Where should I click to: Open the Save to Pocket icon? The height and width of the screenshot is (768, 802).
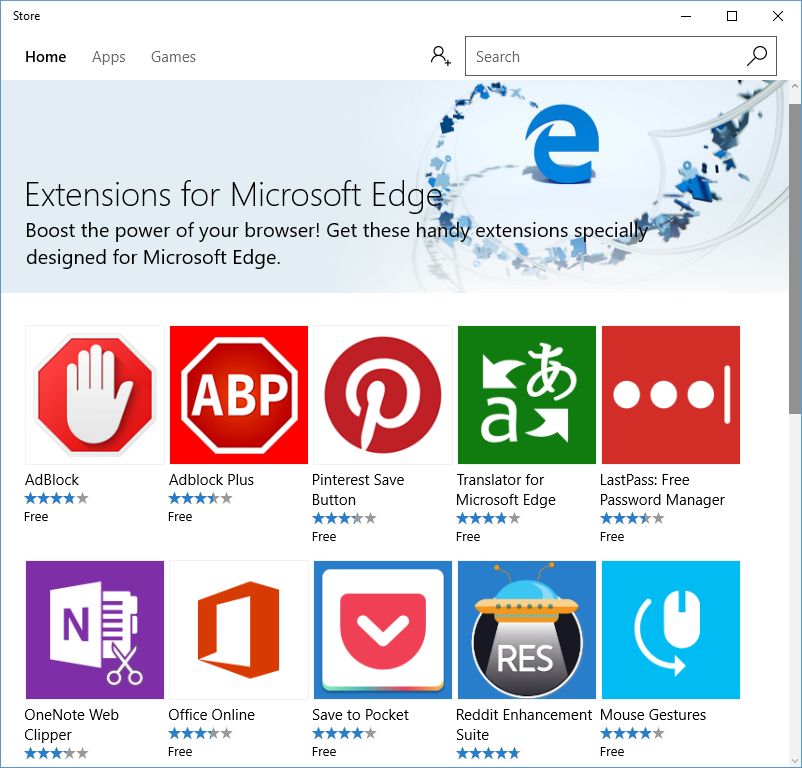coord(383,630)
